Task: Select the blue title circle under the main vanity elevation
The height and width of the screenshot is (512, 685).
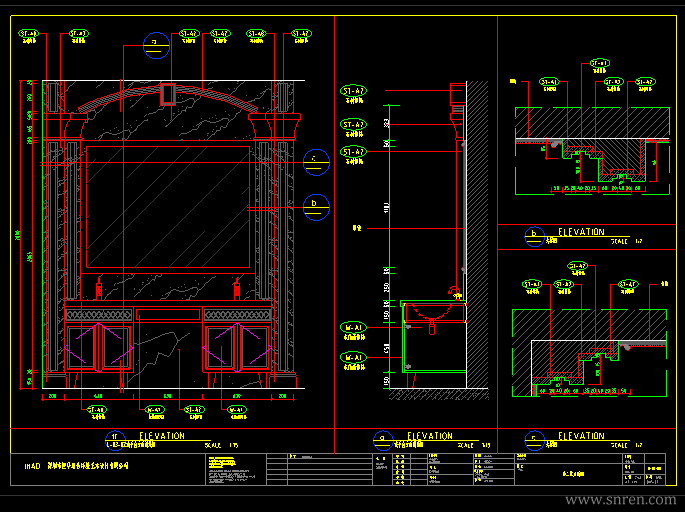Action: (115, 440)
